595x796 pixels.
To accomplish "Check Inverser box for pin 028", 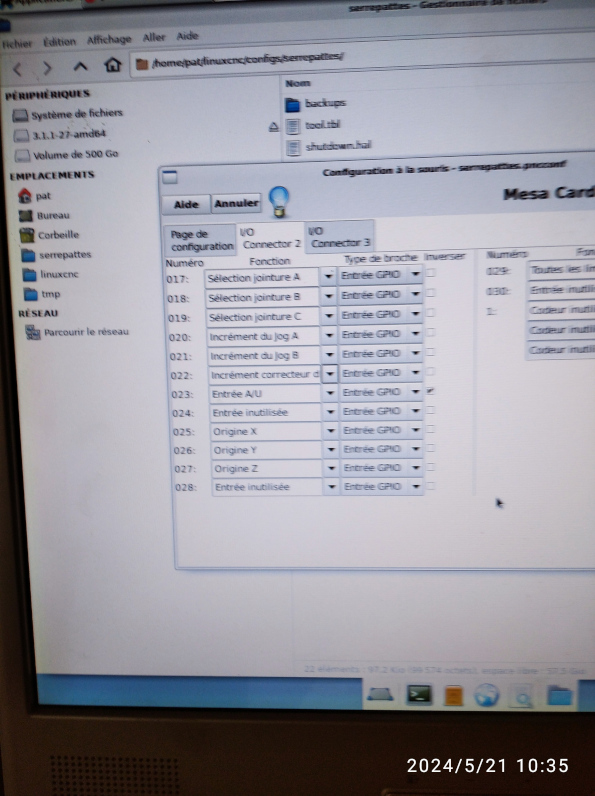I will click(x=431, y=485).
